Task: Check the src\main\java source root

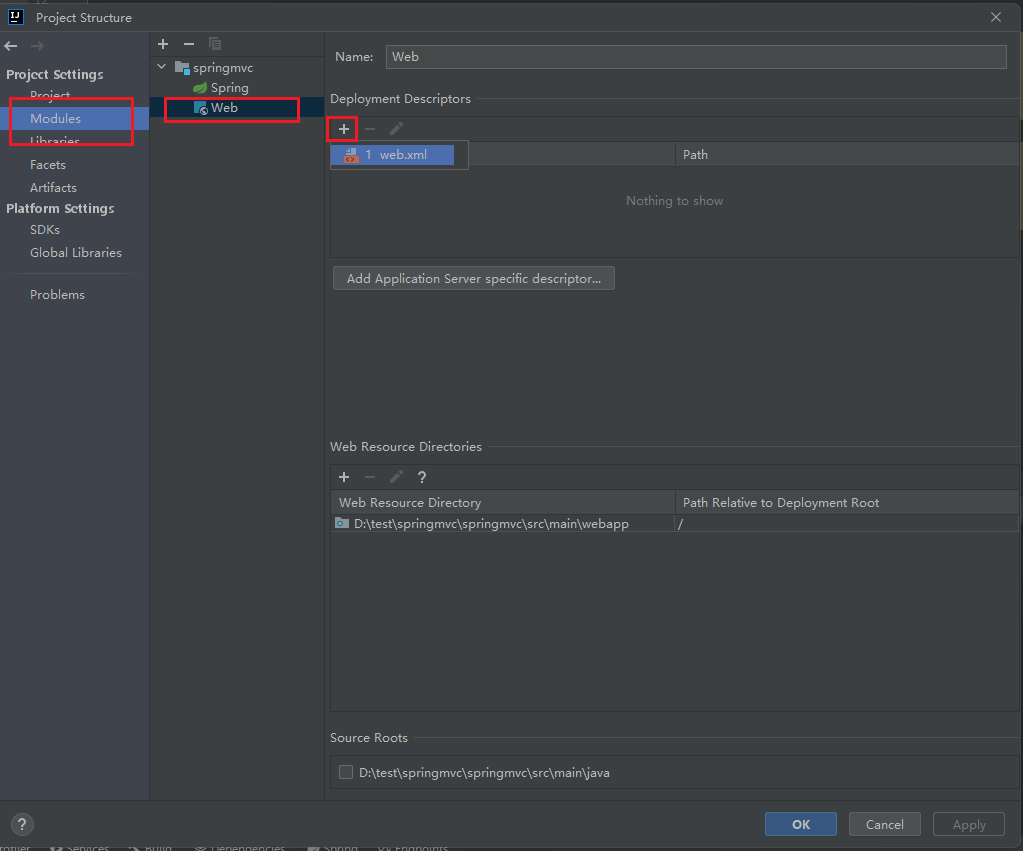Action: point(346,772)
